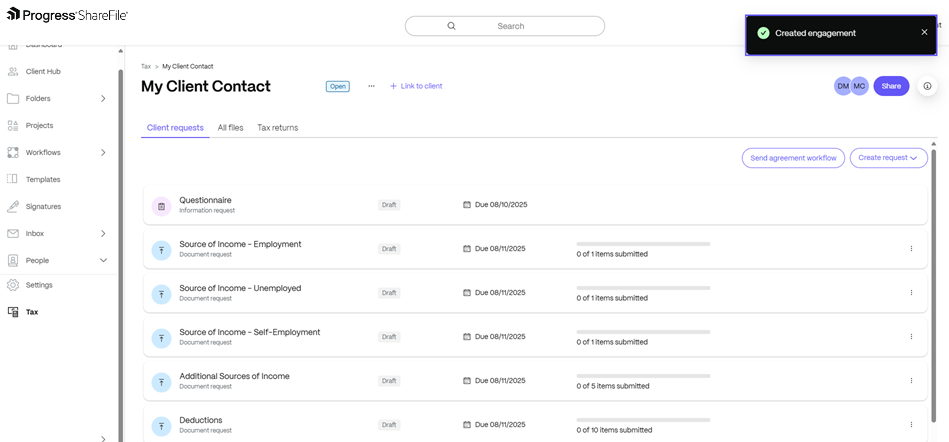Click upload icon for Additional Sources of Income

(x=162, y=382)
